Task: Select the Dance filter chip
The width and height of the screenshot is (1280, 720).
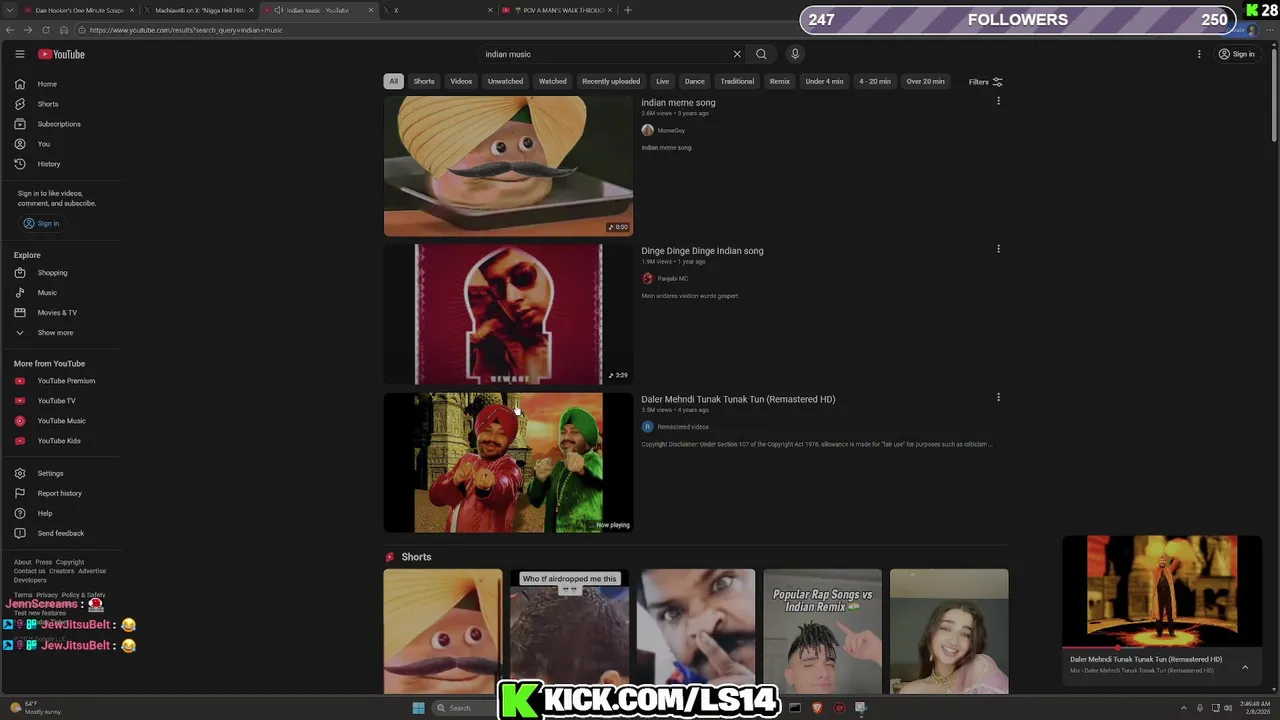Action: [695, 82]
